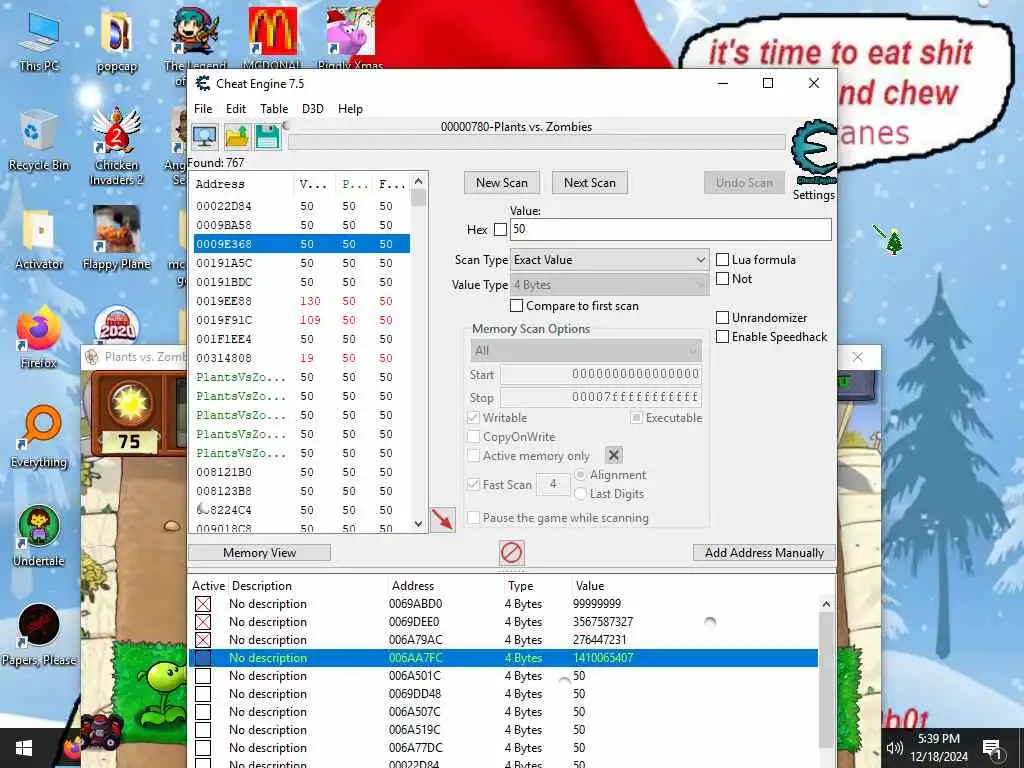Click Start address field
Viewport: 1024px width, 768px height.
(601, 374)
